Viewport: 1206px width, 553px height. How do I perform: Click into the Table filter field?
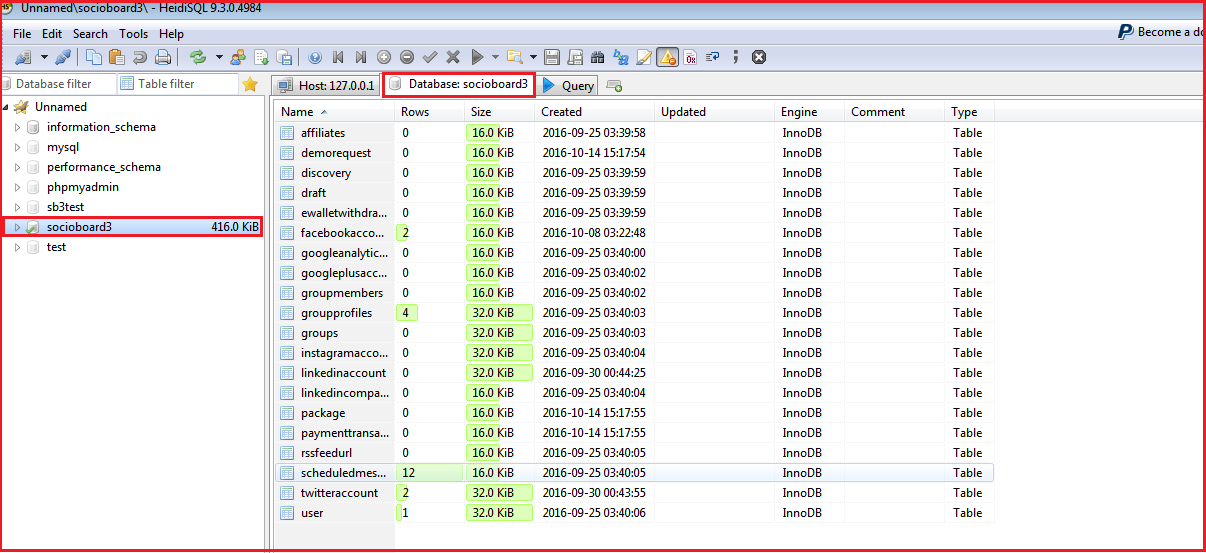[177, 84]
